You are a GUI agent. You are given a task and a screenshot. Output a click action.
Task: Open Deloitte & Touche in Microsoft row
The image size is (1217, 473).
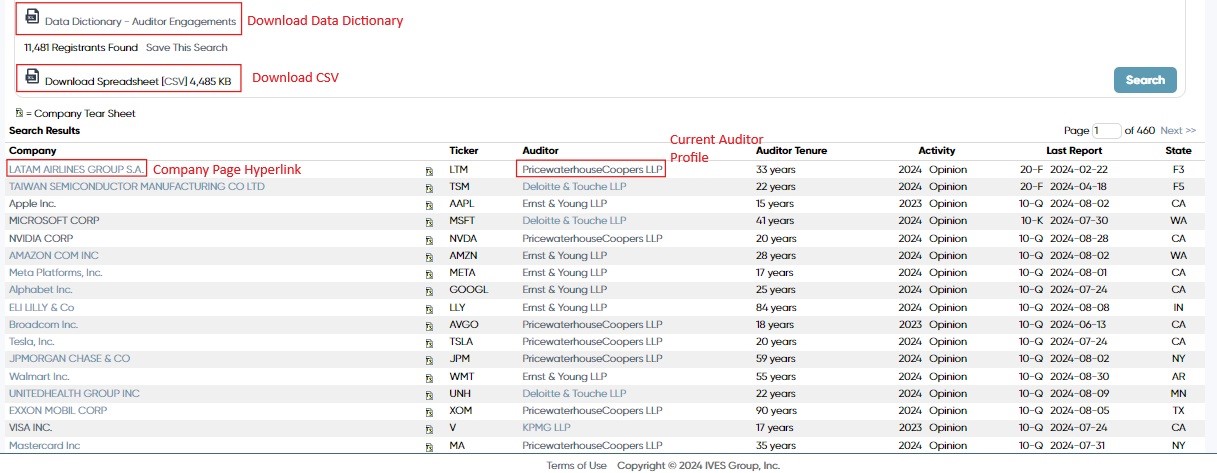(574, 220)
